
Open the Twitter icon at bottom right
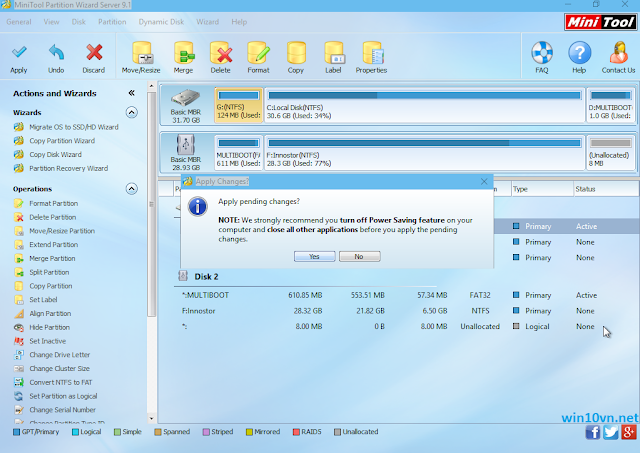[x=611, y=432]
